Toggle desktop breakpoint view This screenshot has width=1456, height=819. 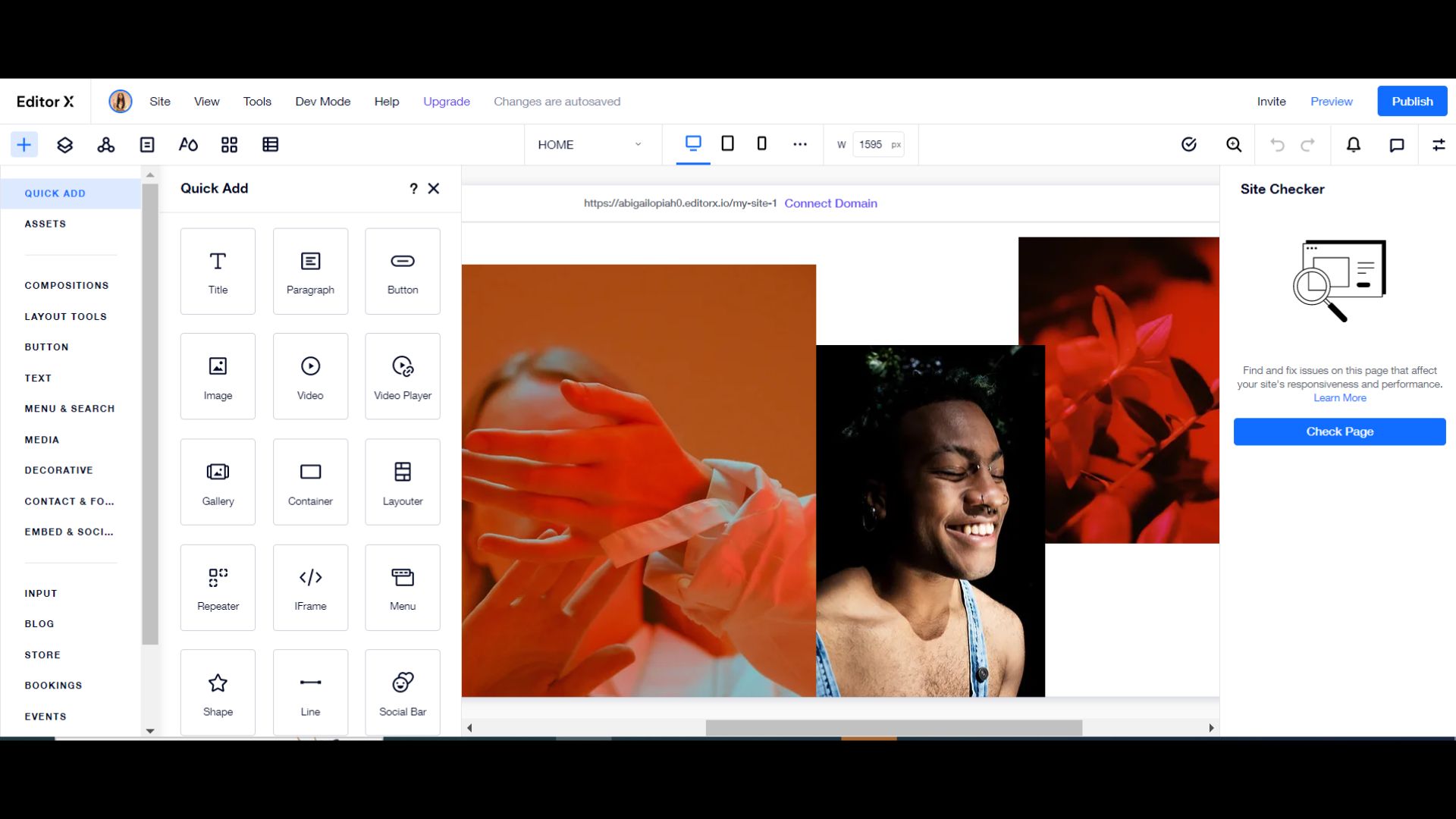point(693,144)
